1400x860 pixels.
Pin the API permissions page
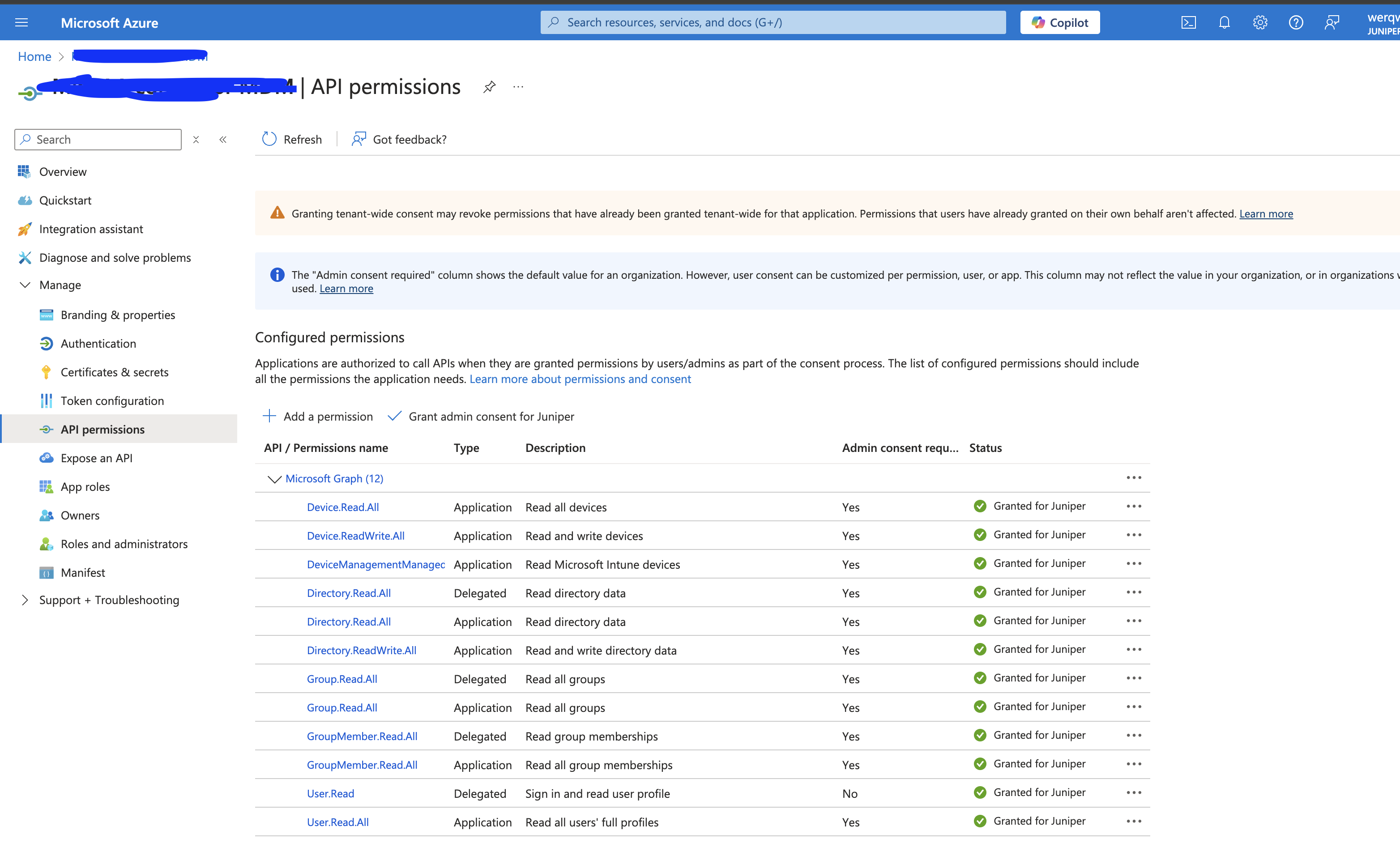489,87
